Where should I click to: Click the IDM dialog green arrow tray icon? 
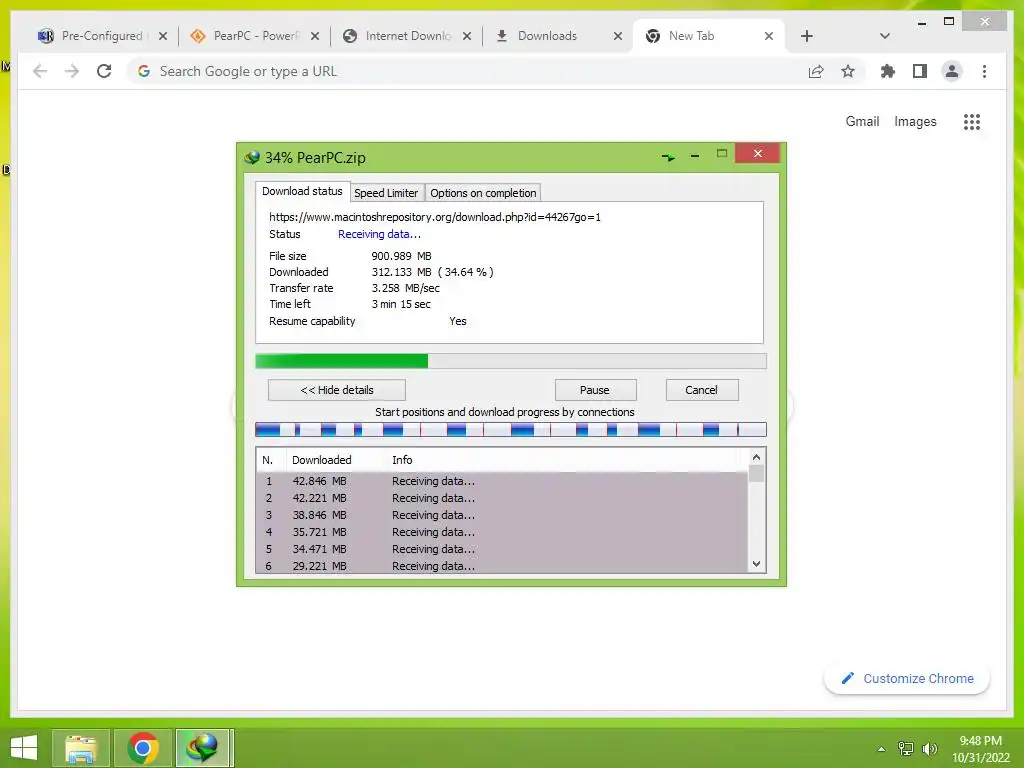coord(668,157)
